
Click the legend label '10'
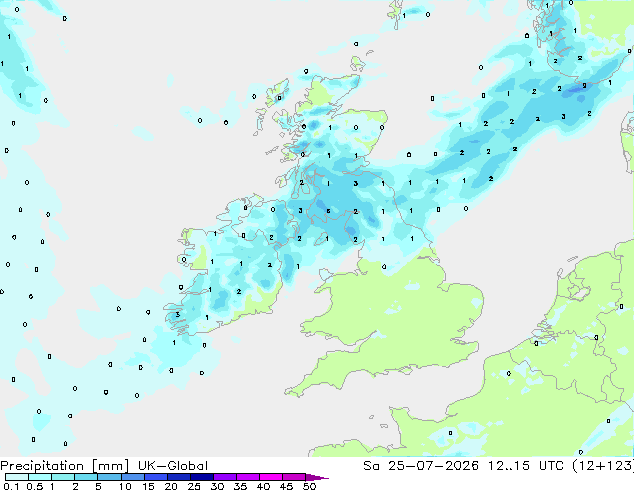coord(125,486)
